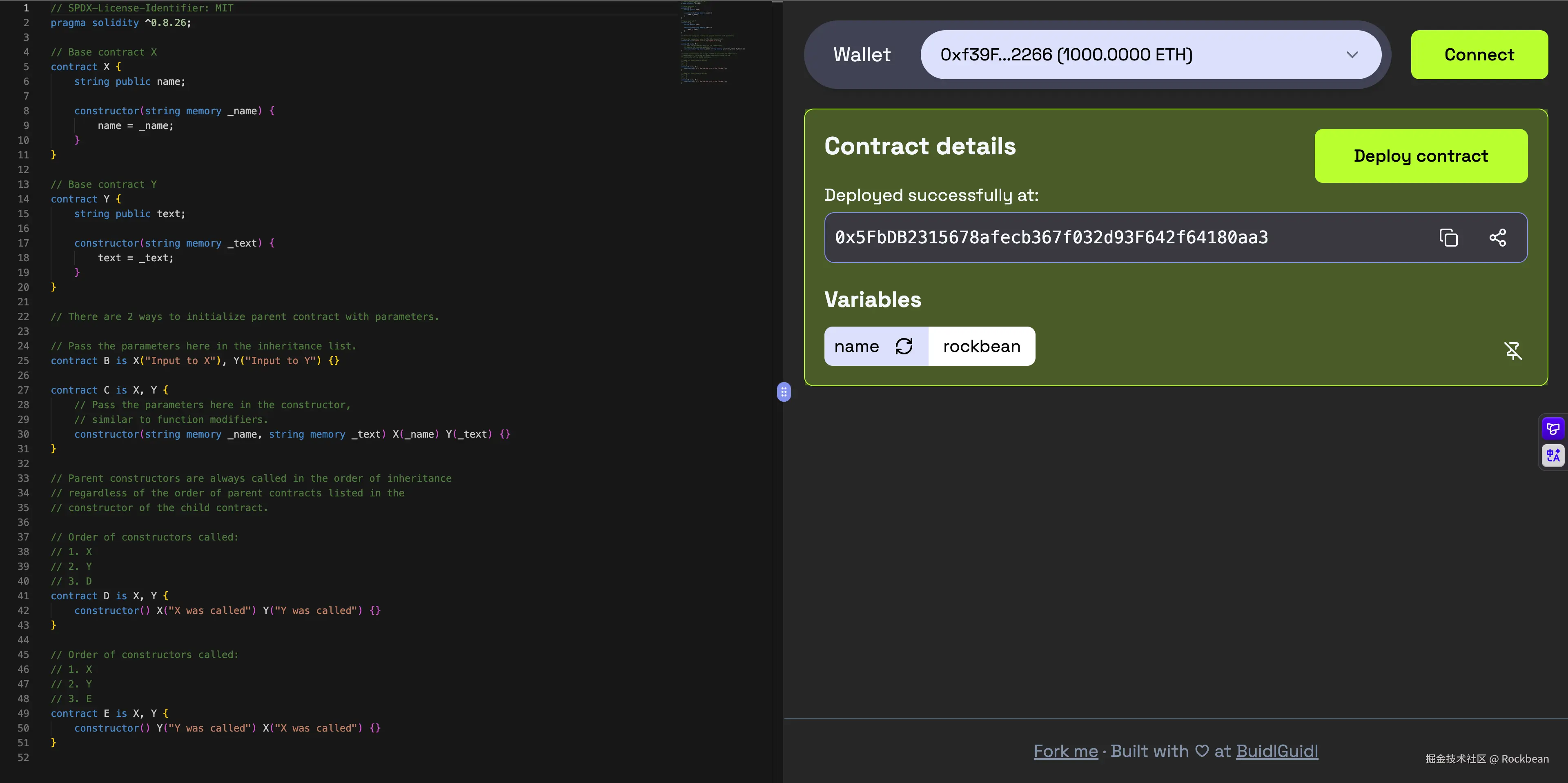This screenshot has width=1568, height=783.
Task: Click the Variables section heading
Action: tap(872, 299)
